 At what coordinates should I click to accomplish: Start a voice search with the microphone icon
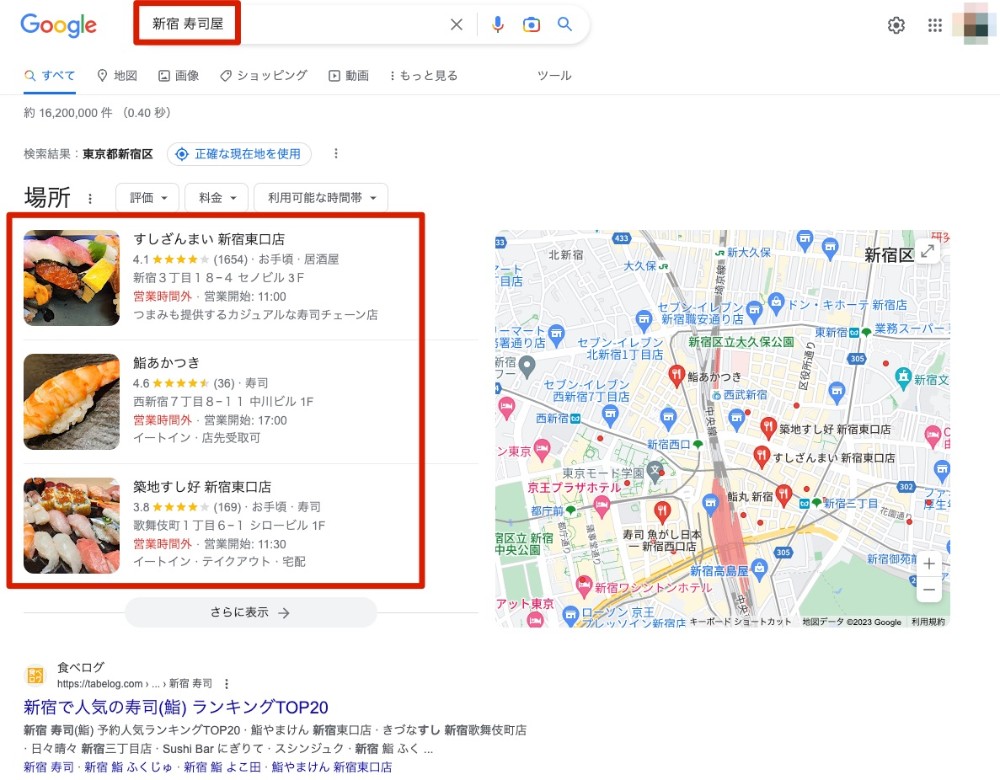pyautogui.click(x=498, y=24)
